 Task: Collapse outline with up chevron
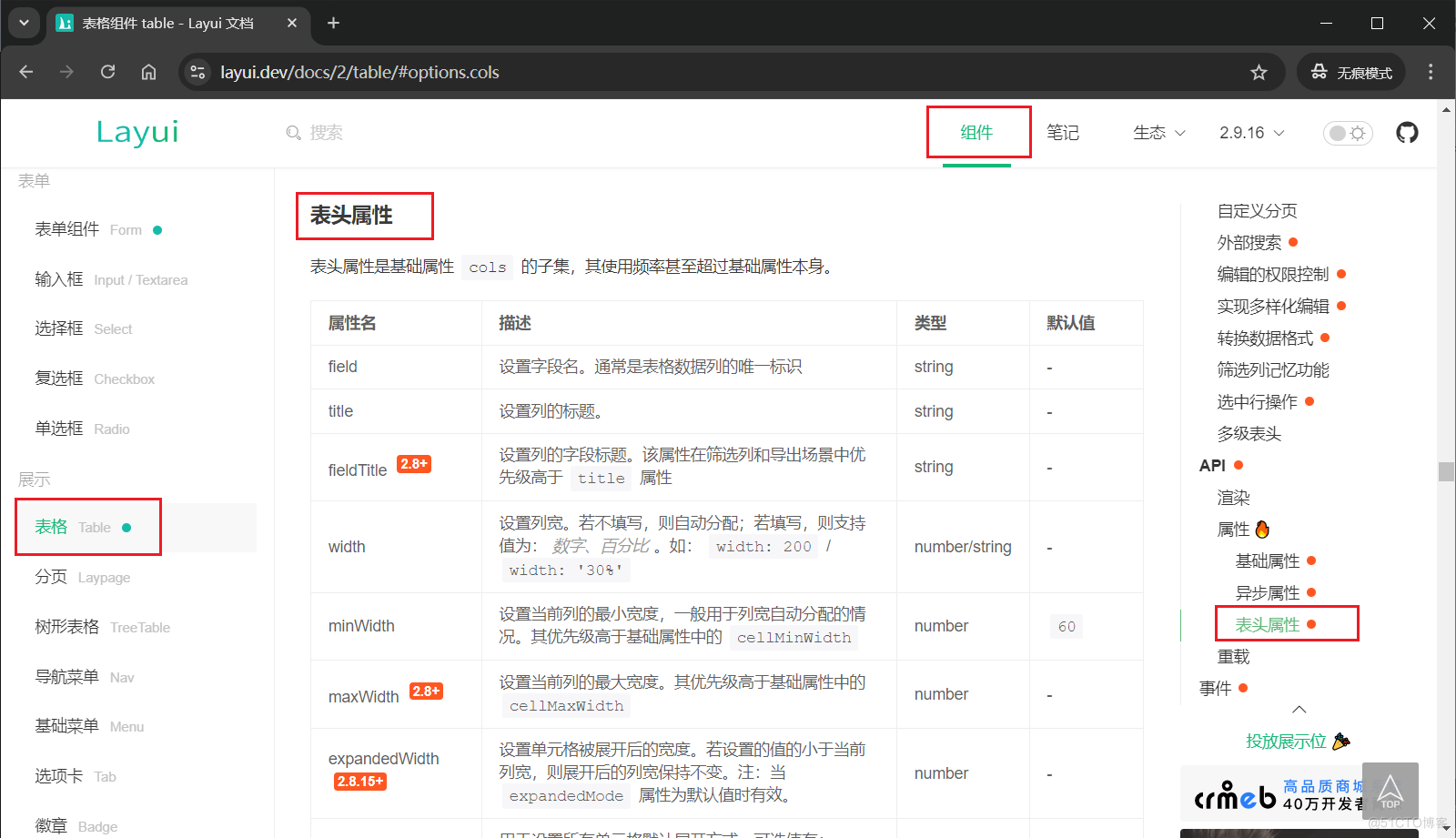(x=1299, y=710)
